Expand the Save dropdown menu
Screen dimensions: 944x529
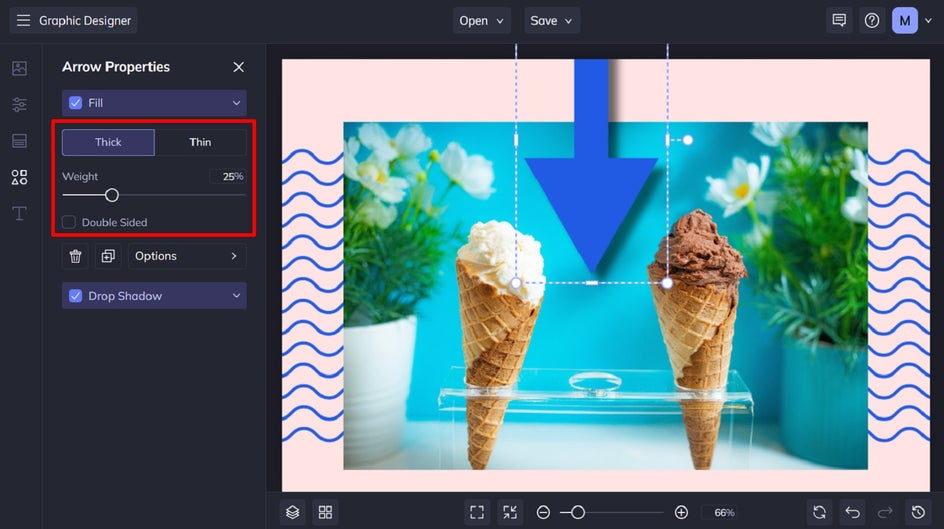tap(552, 20)
